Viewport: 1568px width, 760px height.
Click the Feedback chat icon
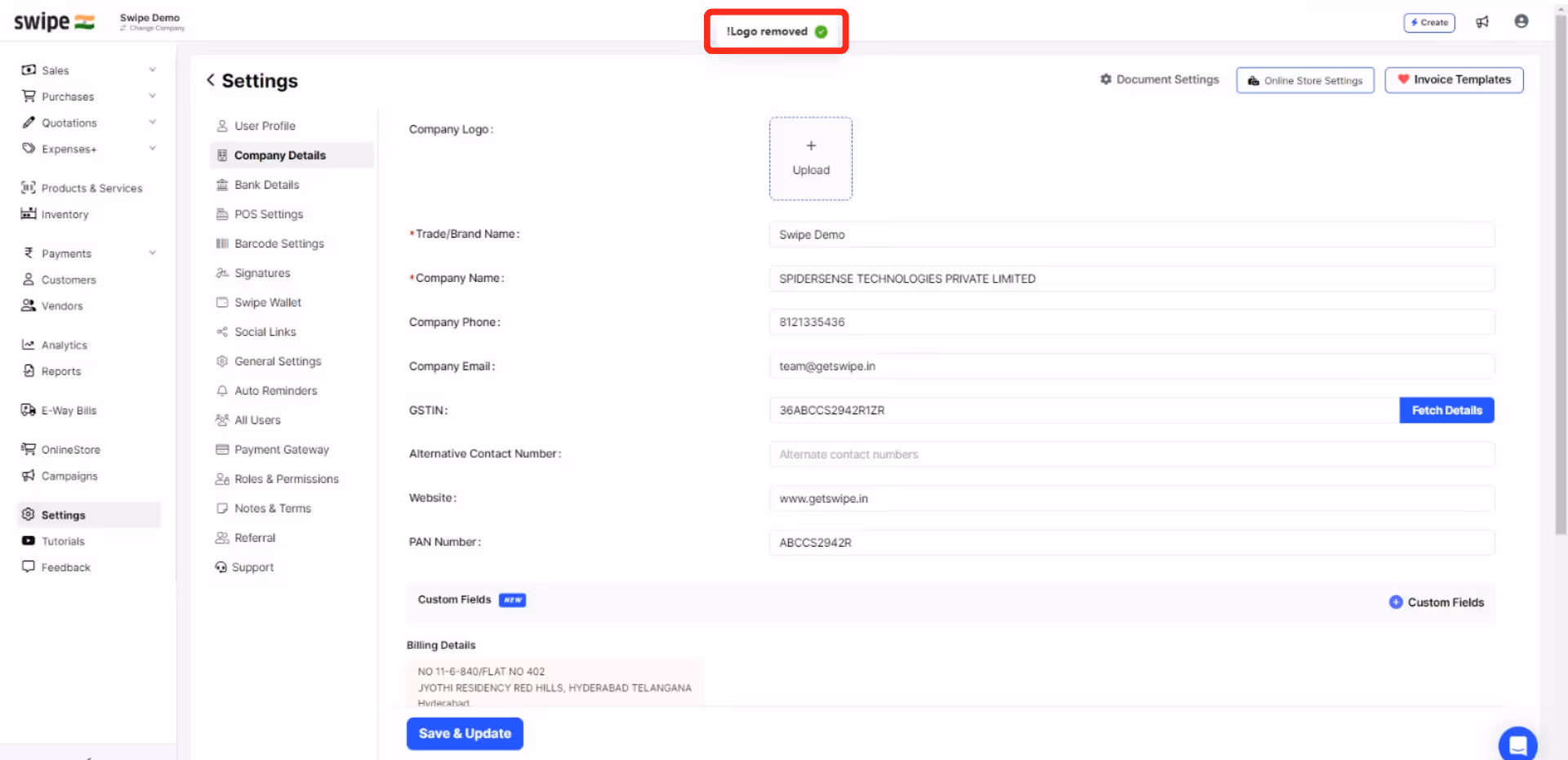(29, 567)
